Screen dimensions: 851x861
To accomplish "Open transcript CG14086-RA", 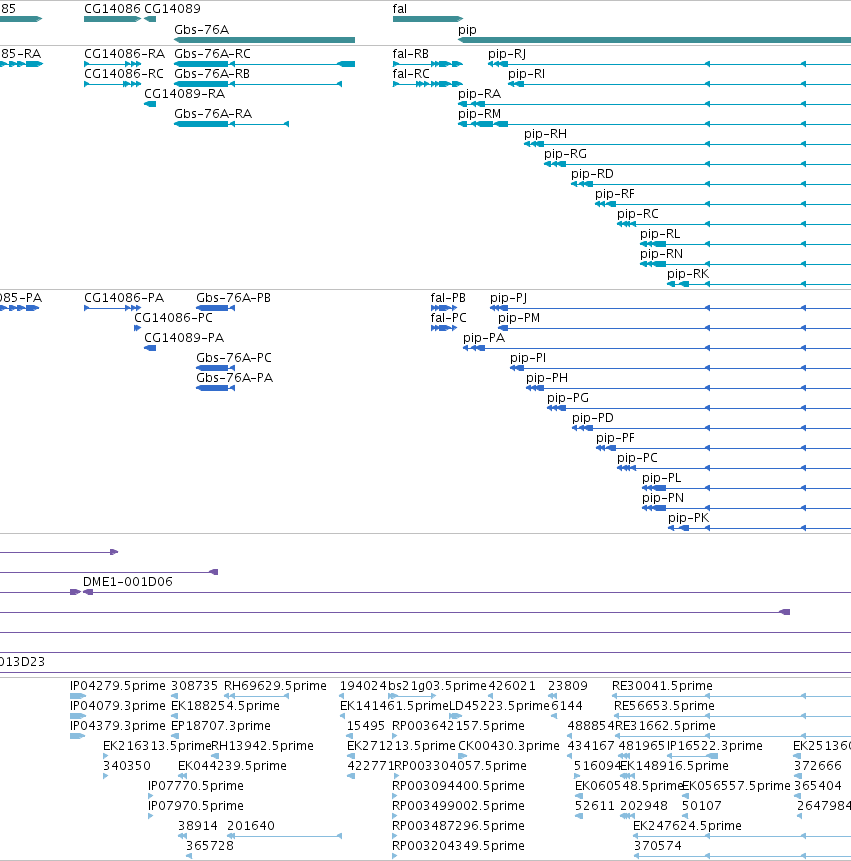I will 124,54.
